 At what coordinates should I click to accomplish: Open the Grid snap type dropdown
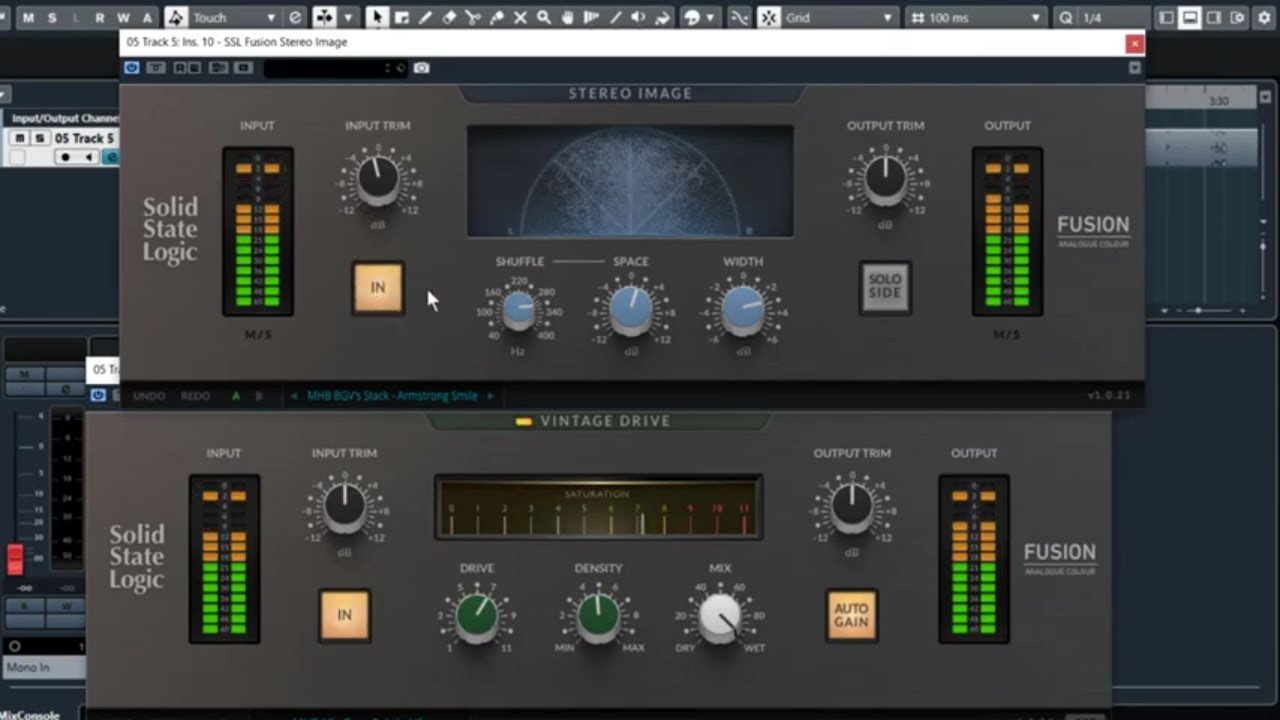click(x=839, y=17)
